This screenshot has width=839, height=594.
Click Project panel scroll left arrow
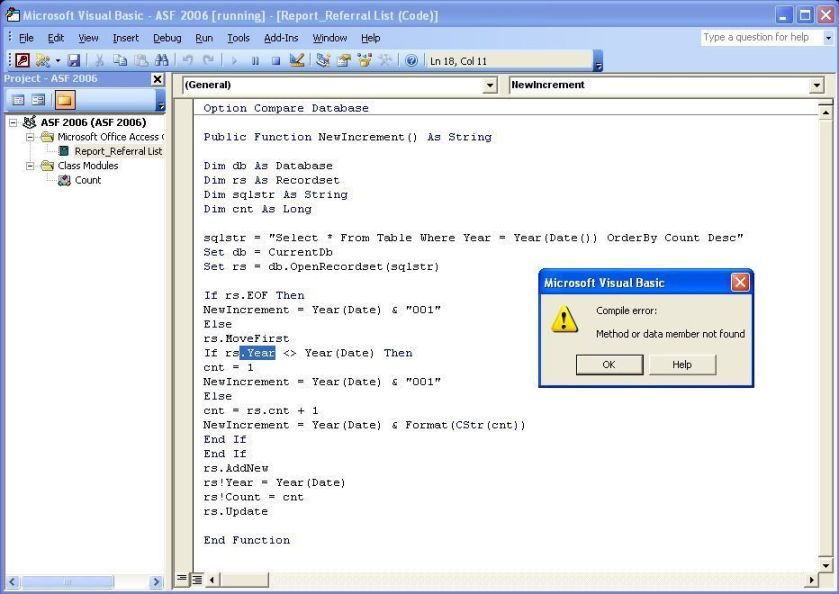pyautogui.click(x=12, y=582)
